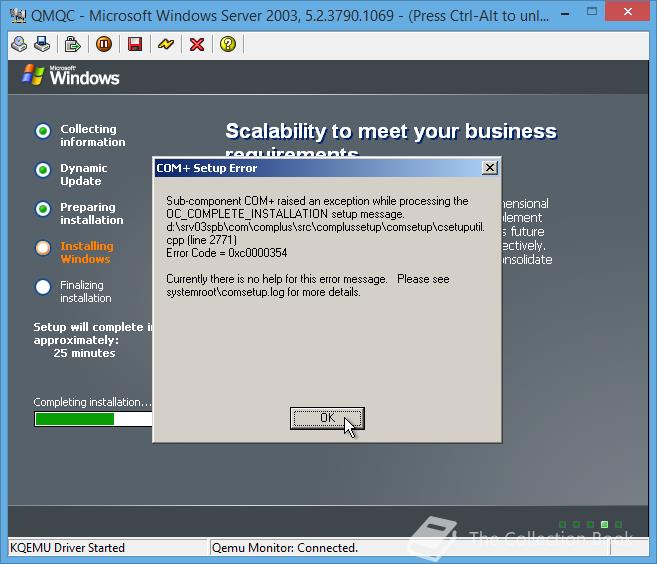Click the Microsoft Windows logo banner
The image size is (657, 564).
click(x=71, y=75)
